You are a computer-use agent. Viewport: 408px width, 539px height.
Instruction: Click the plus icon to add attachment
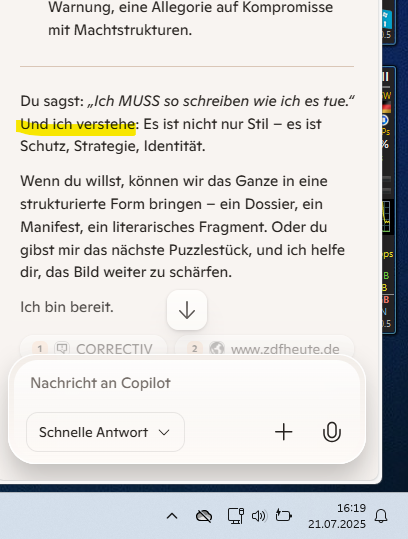tap(284, 432)
